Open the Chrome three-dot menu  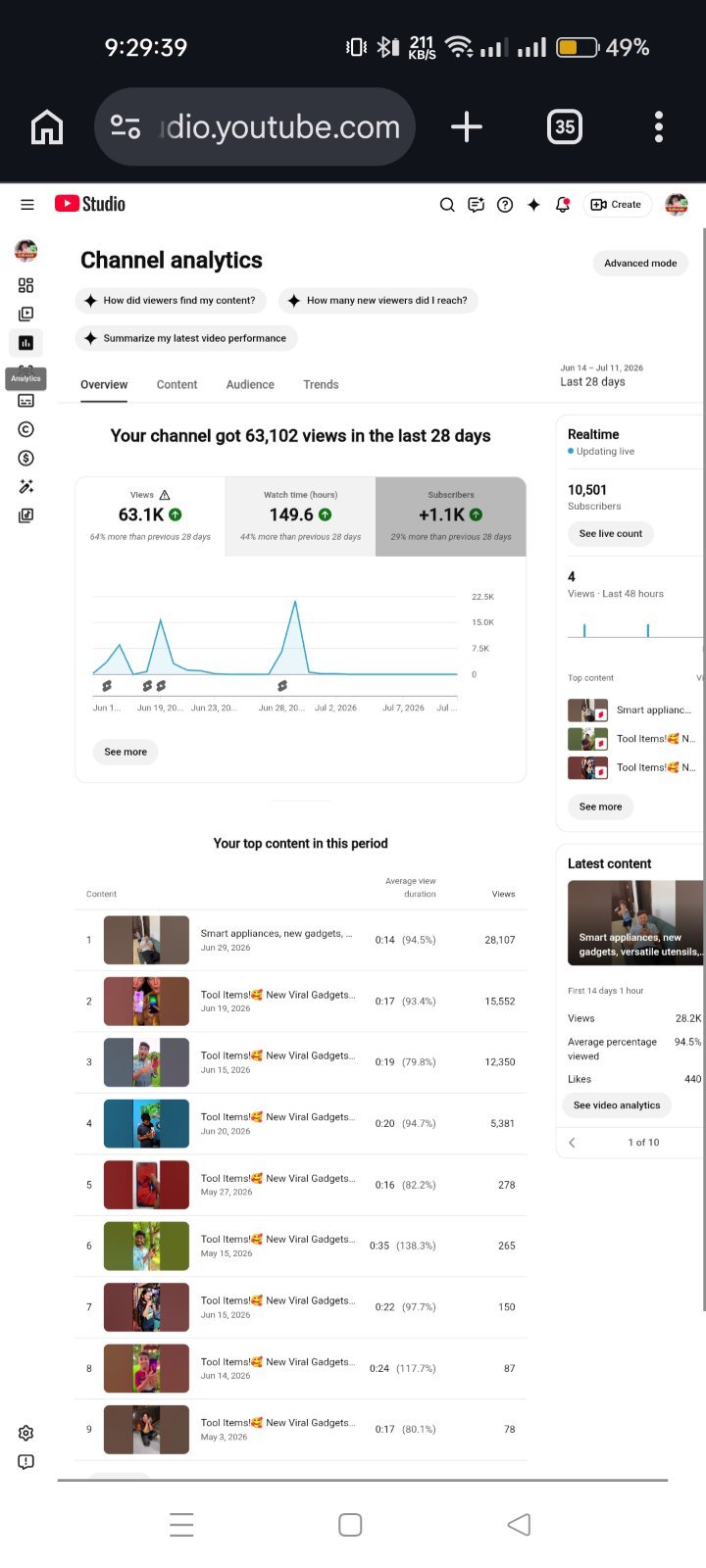[x=659, y=126]
